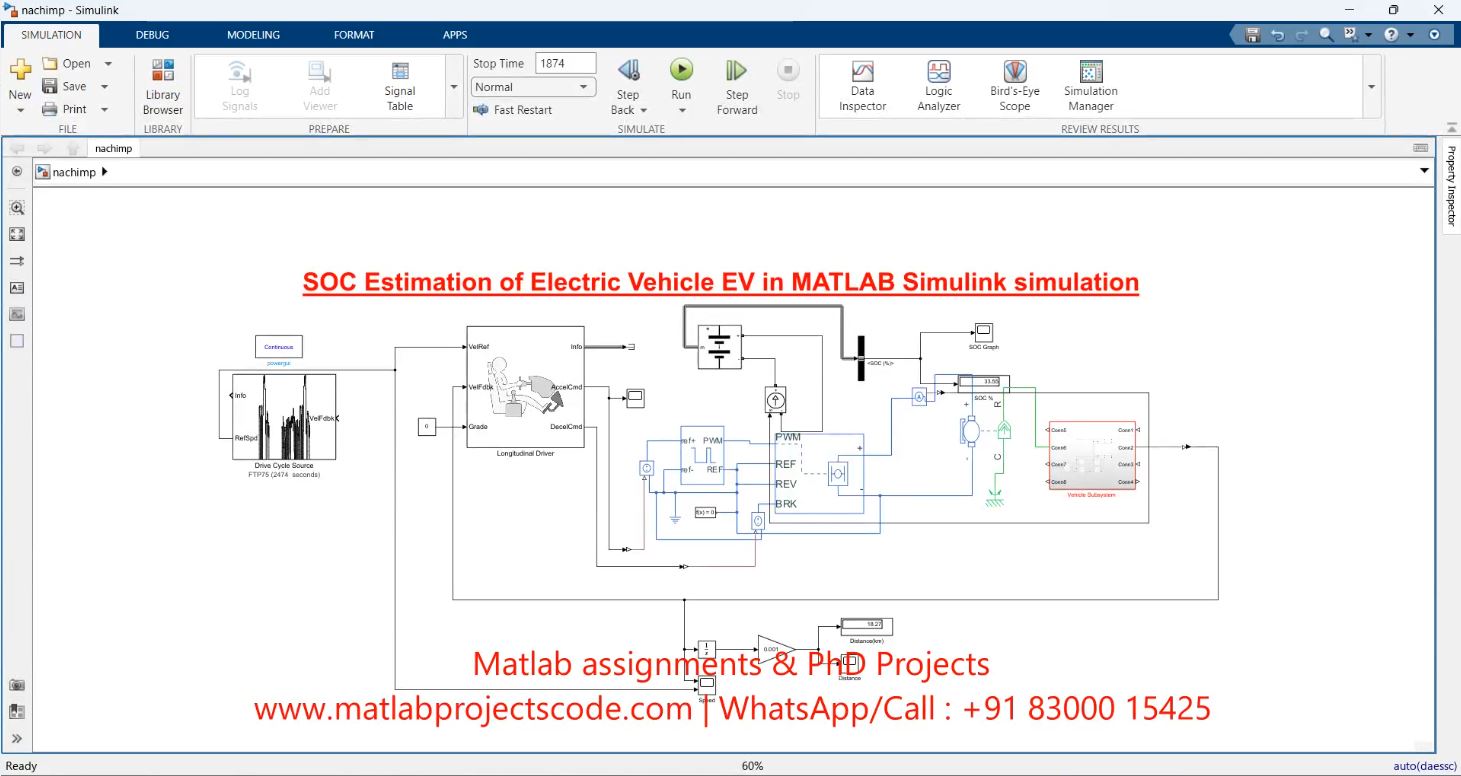Open the Library Browser

click(163, 85)
